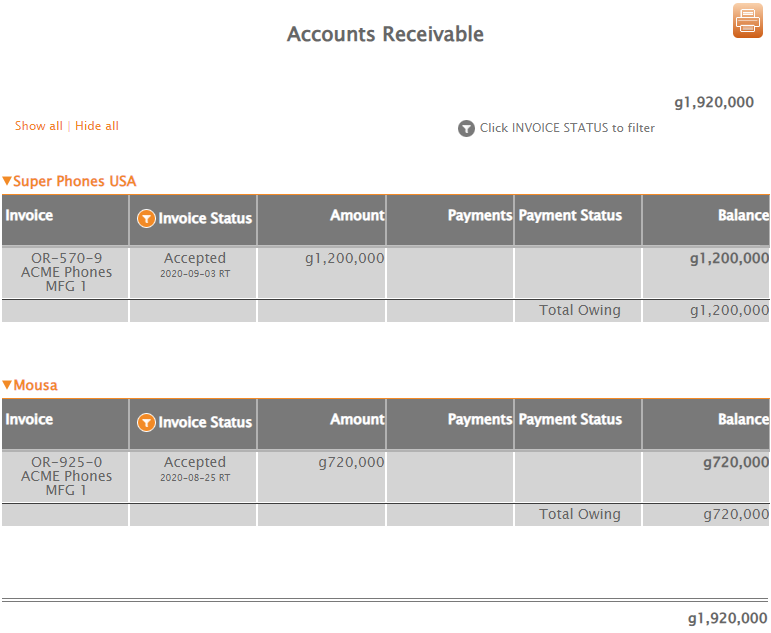
Task: Click the gray filter icon beside the hint text
Action: [x=466, y=128]
